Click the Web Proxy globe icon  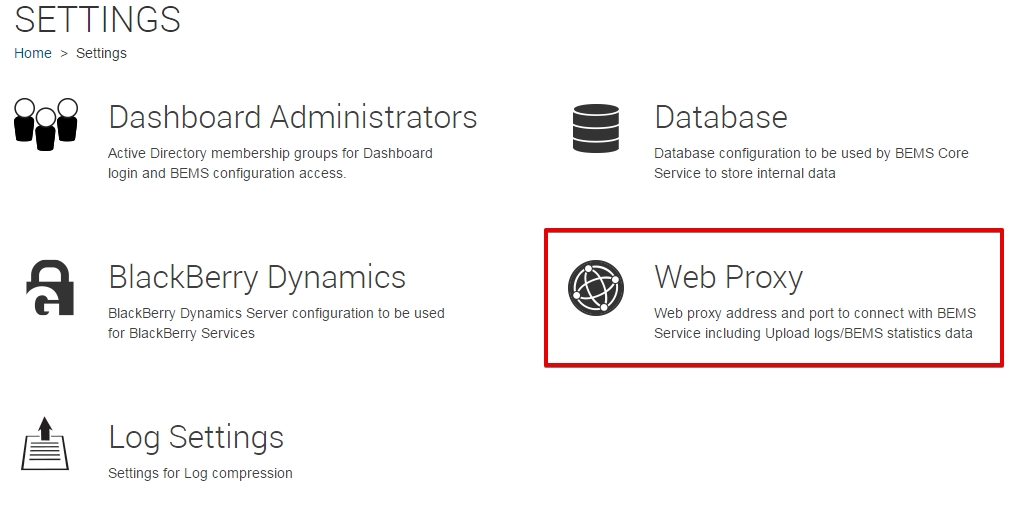click(x=596, y=287)
